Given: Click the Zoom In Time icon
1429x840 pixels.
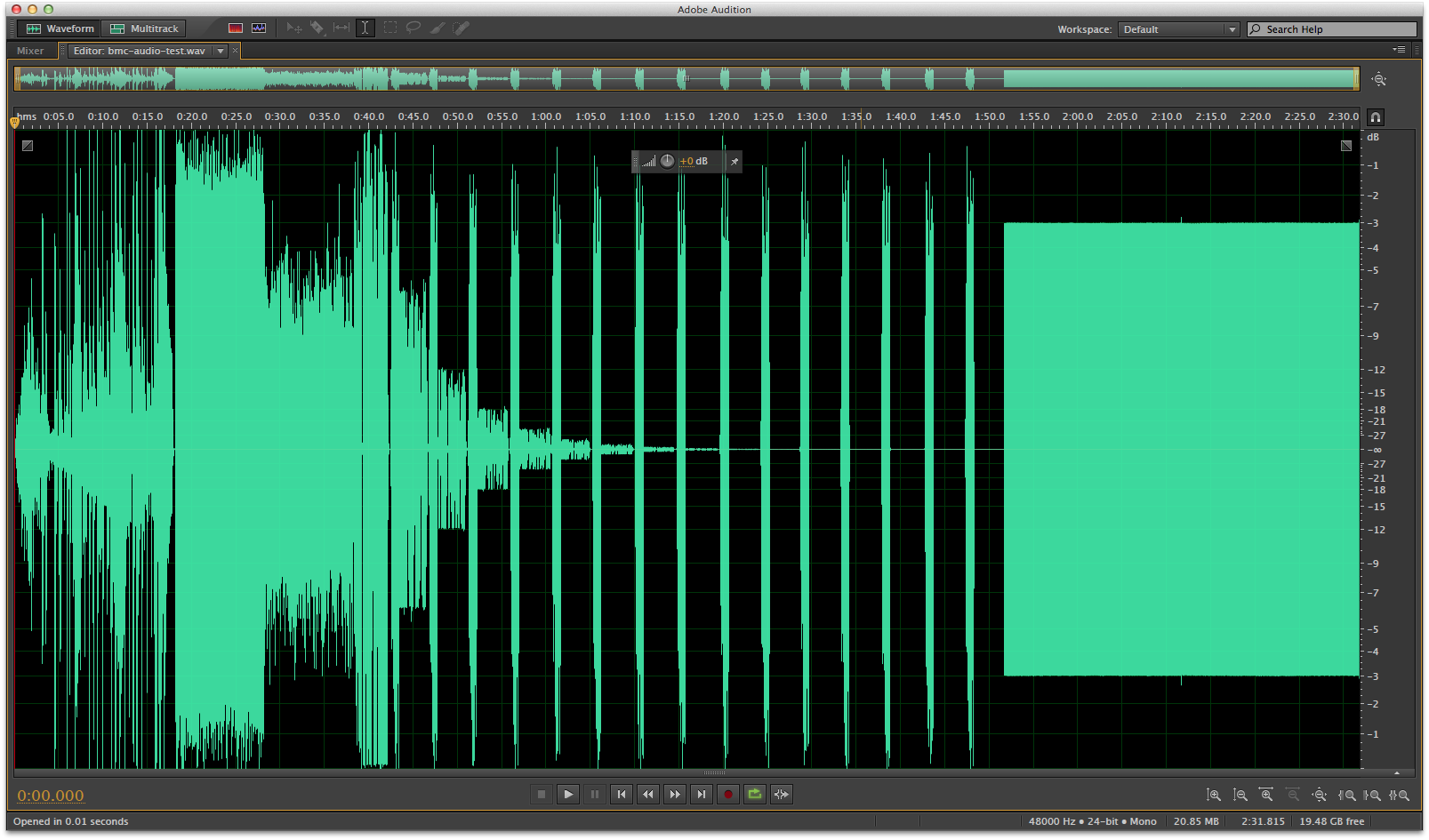Looking at the screenshot, I should pos(1267,796).
